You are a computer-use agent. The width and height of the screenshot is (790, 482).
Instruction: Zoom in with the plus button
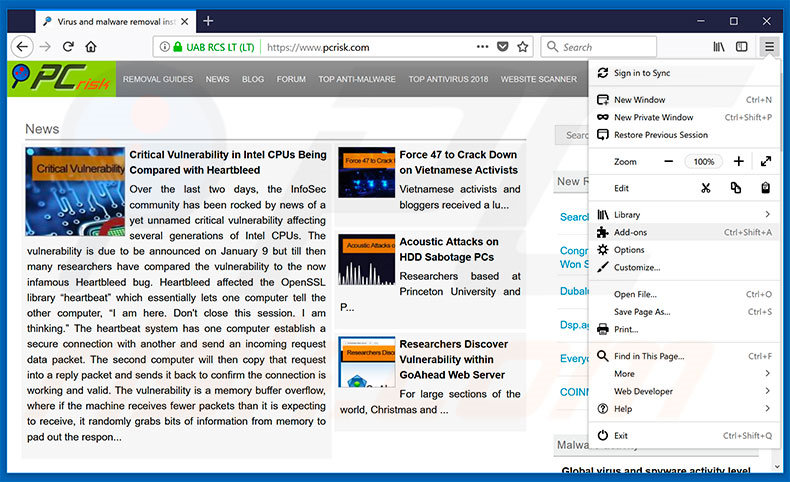point(739,161)
